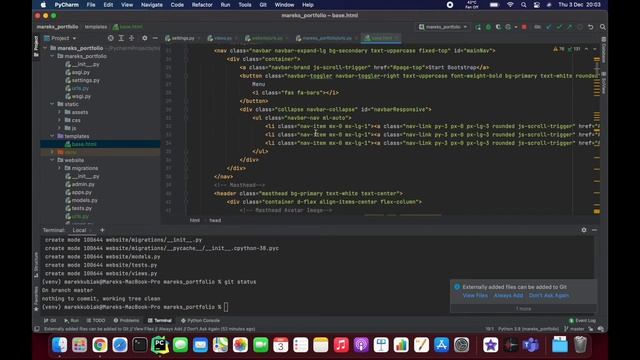Viewport: 640px width, 360px height.
Task: Click the rollback undo arrow icon
Action: click(x=591, y=27)
